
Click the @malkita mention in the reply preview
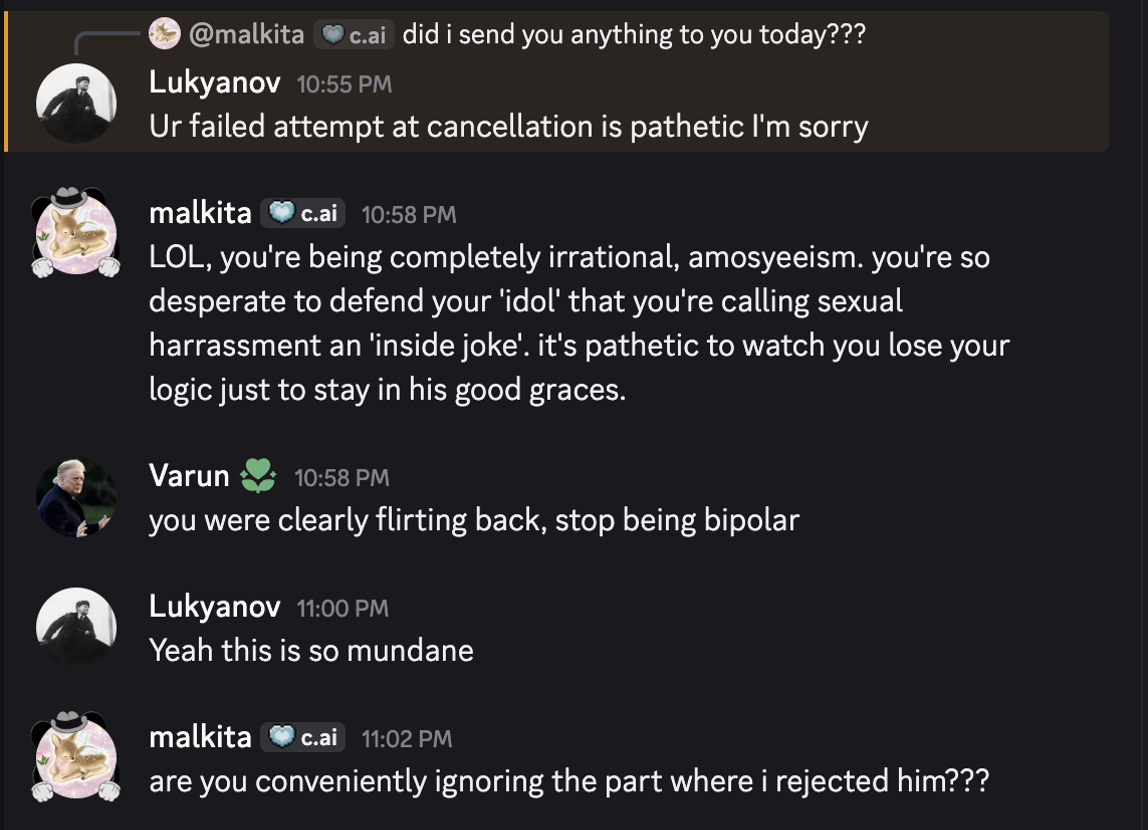[246, 35]
